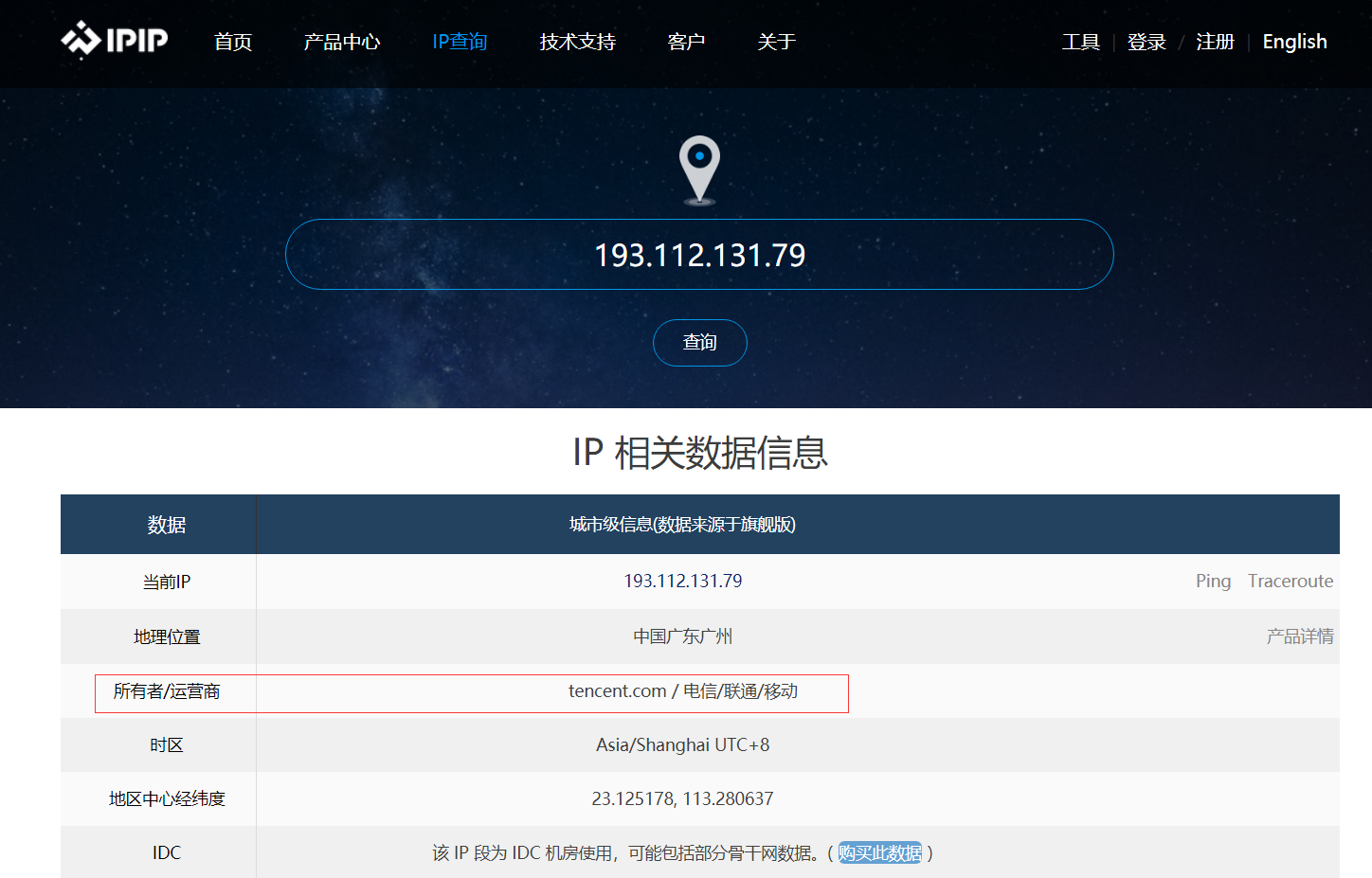Open the 产品中心 menu item
The image size is (1372, 878).
click(342, 42)
